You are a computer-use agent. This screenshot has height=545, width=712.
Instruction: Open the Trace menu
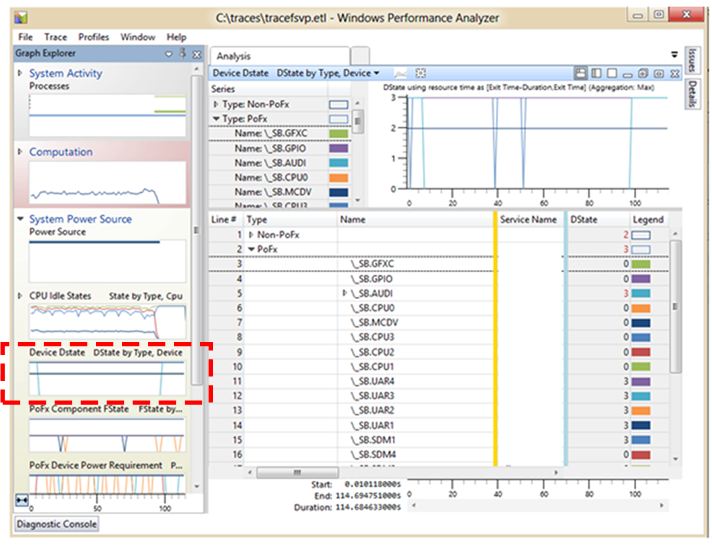[54, 37]
